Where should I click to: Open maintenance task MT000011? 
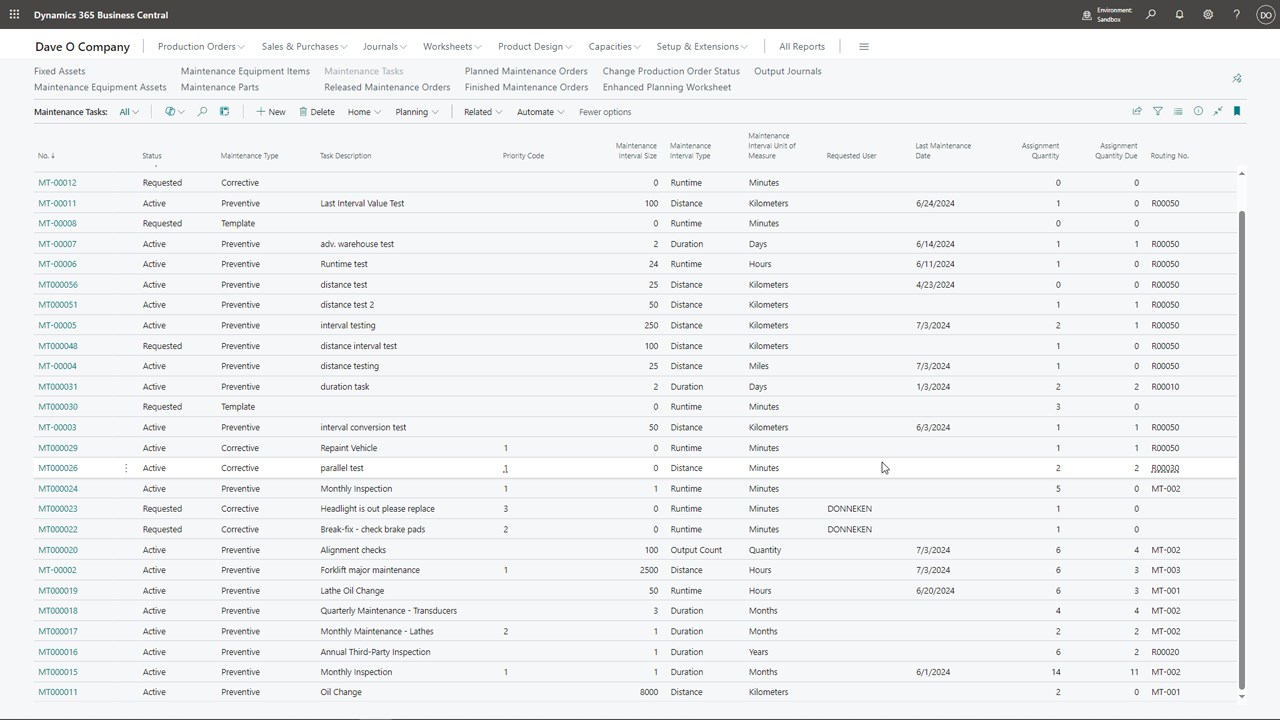(57, 692)
